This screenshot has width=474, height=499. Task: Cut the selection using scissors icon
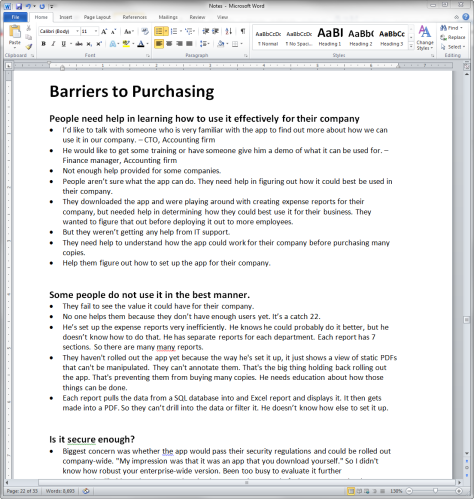tap(29, 28)
